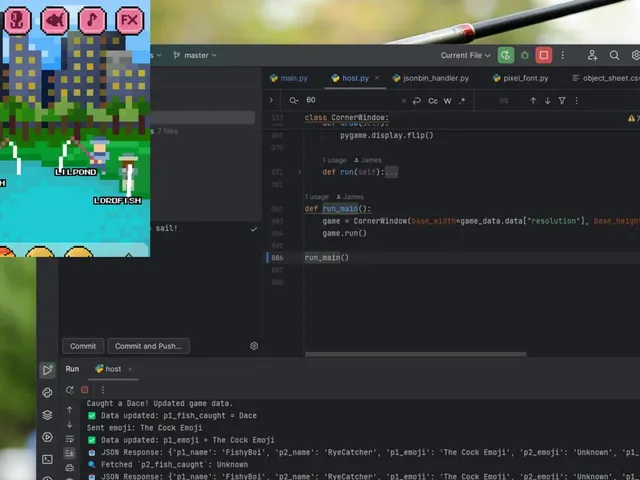Click the LORDFISH player character in game
640x480 pixels.
coord(128,173)
